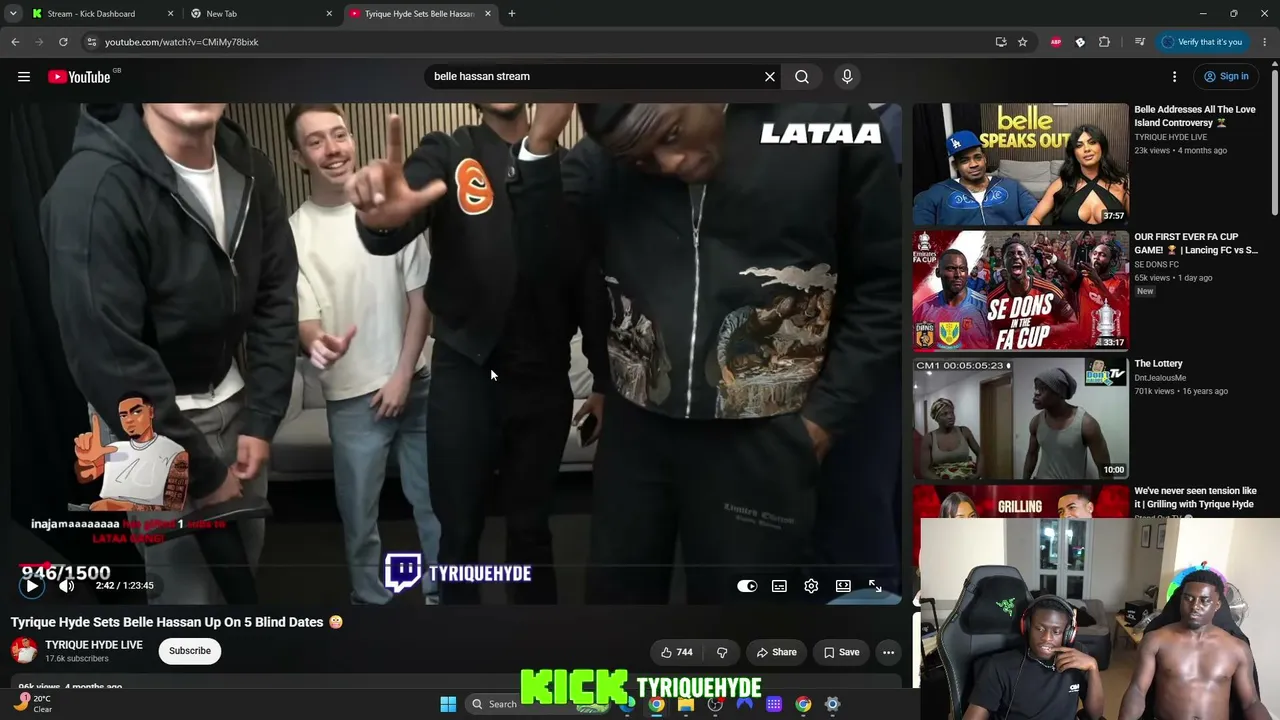Close the Kick Dashboard tab

coord(170,14)
